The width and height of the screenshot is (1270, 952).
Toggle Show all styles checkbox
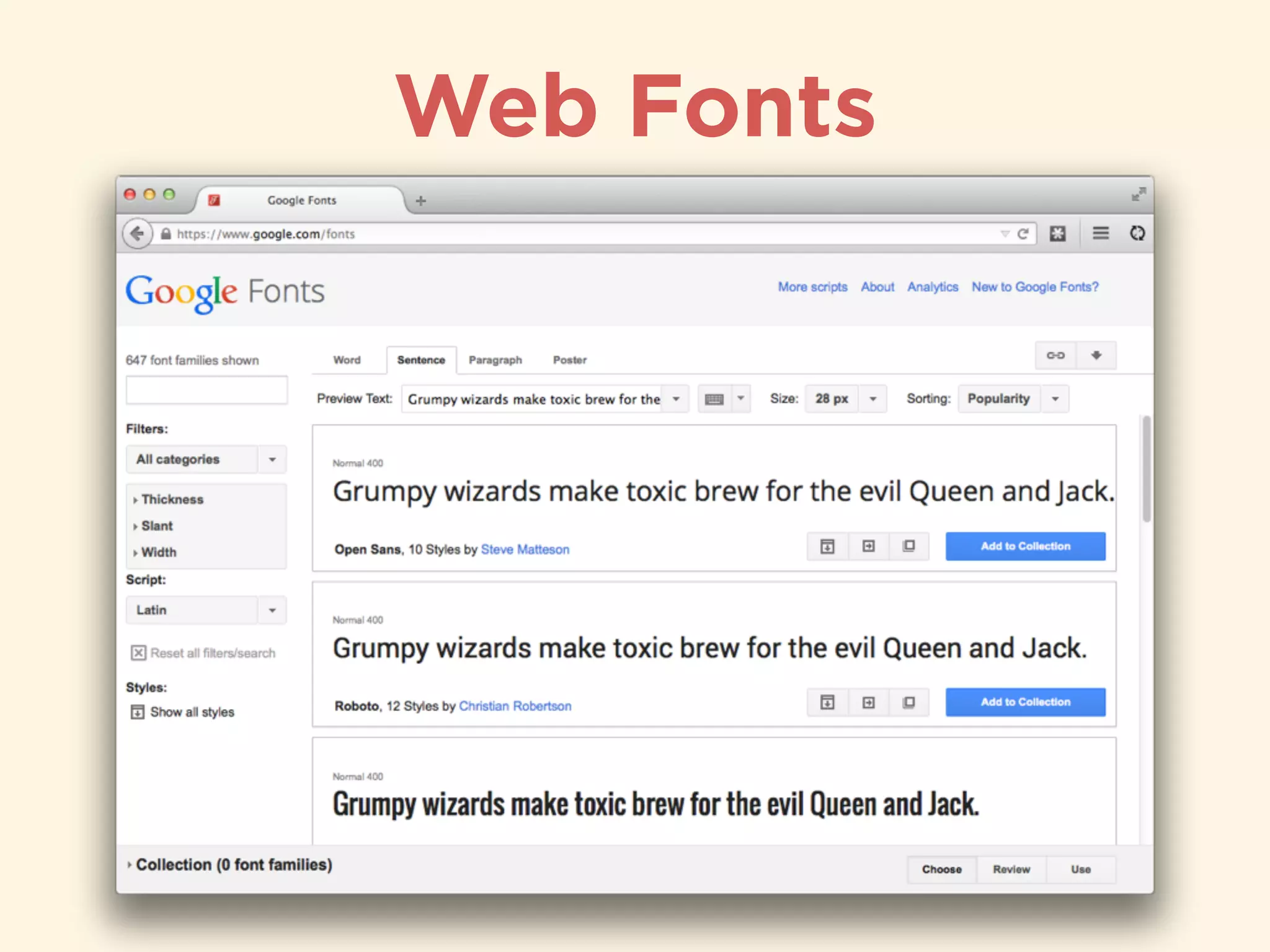coord(137,712)
